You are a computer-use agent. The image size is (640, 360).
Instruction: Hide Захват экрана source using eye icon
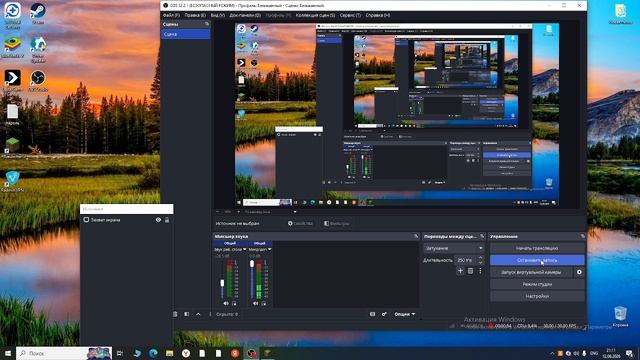pos(158,220)
